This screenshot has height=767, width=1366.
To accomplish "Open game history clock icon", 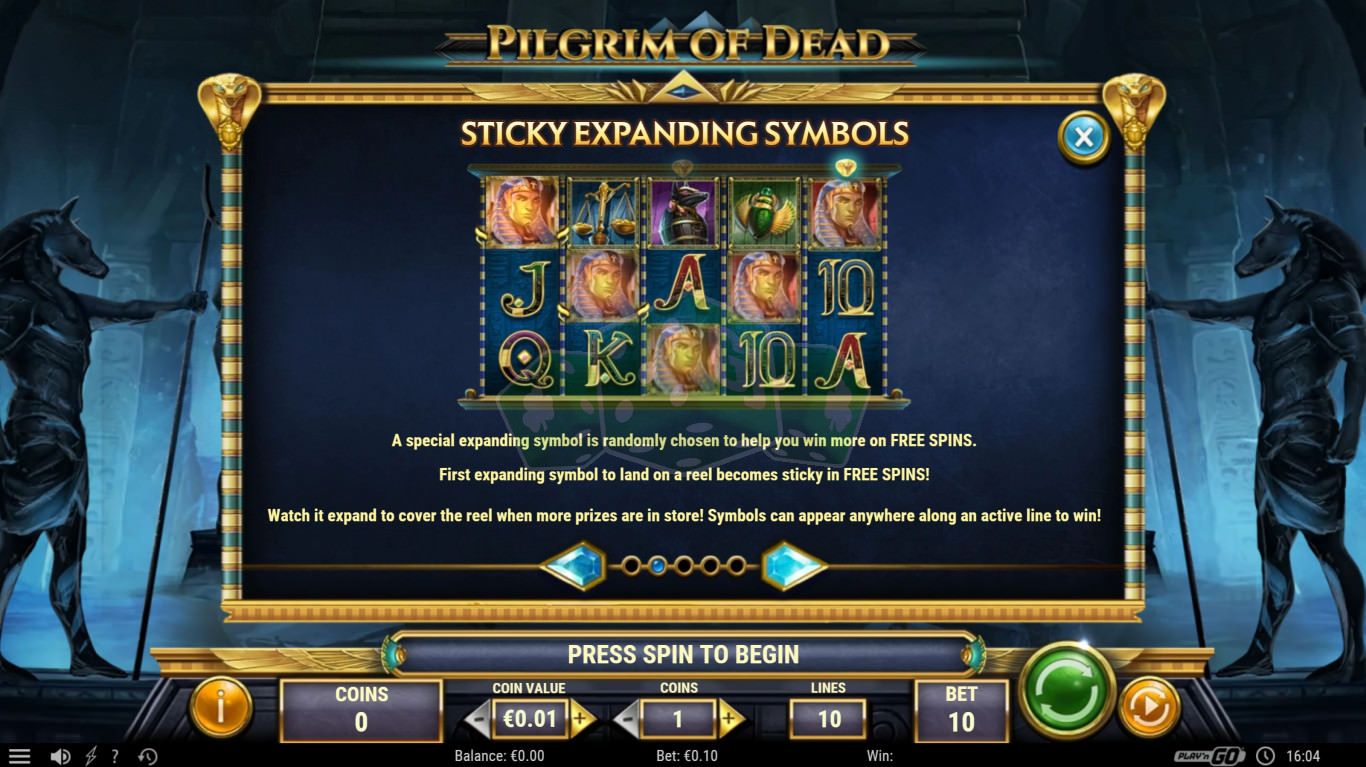I will [x=147, y=757].
